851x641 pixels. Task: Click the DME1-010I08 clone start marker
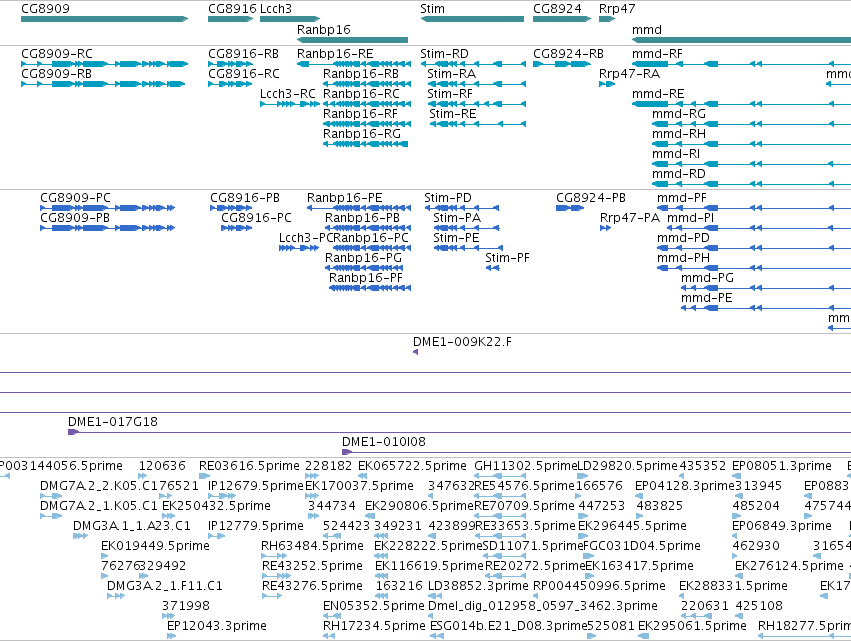click(347, 452)
